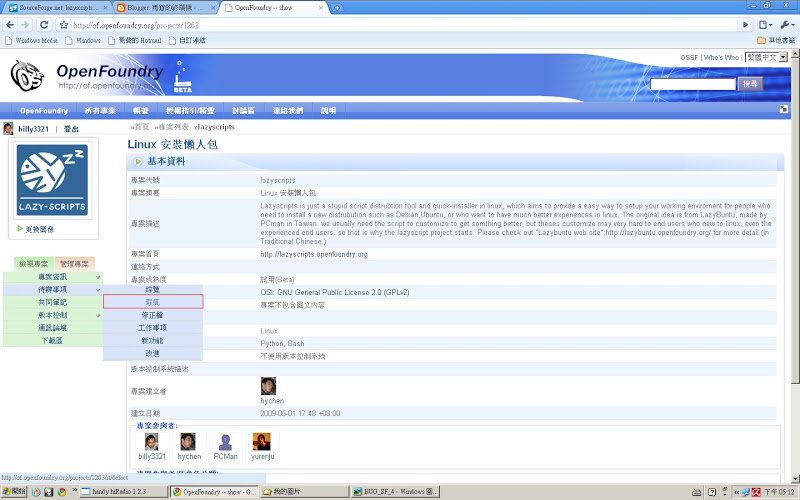Choose 新功能 from the submenu

click(x=153, y=340)
